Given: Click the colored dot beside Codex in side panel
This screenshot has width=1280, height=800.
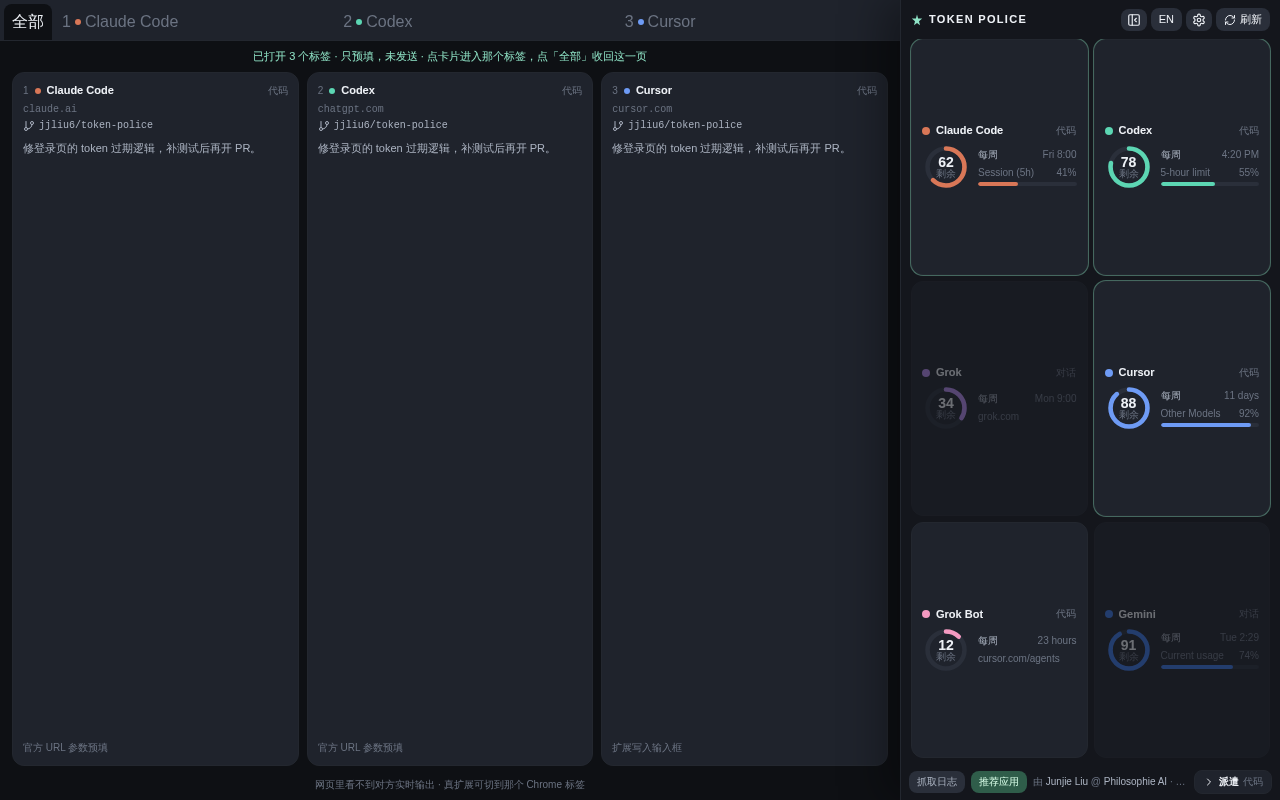Looking at the screenshot, I should pos(1109,131).
